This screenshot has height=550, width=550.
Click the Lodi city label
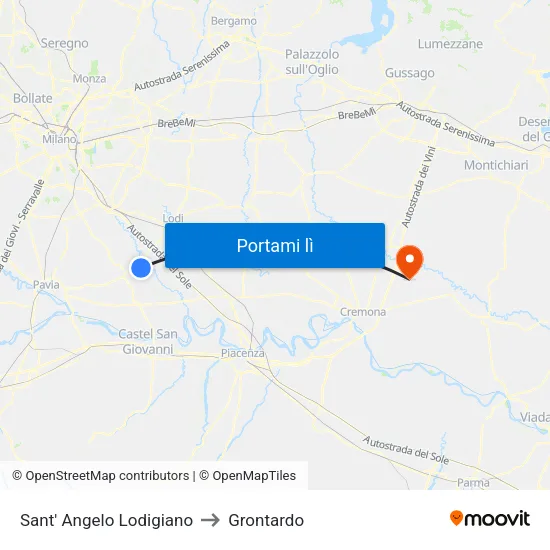[173, 218]
